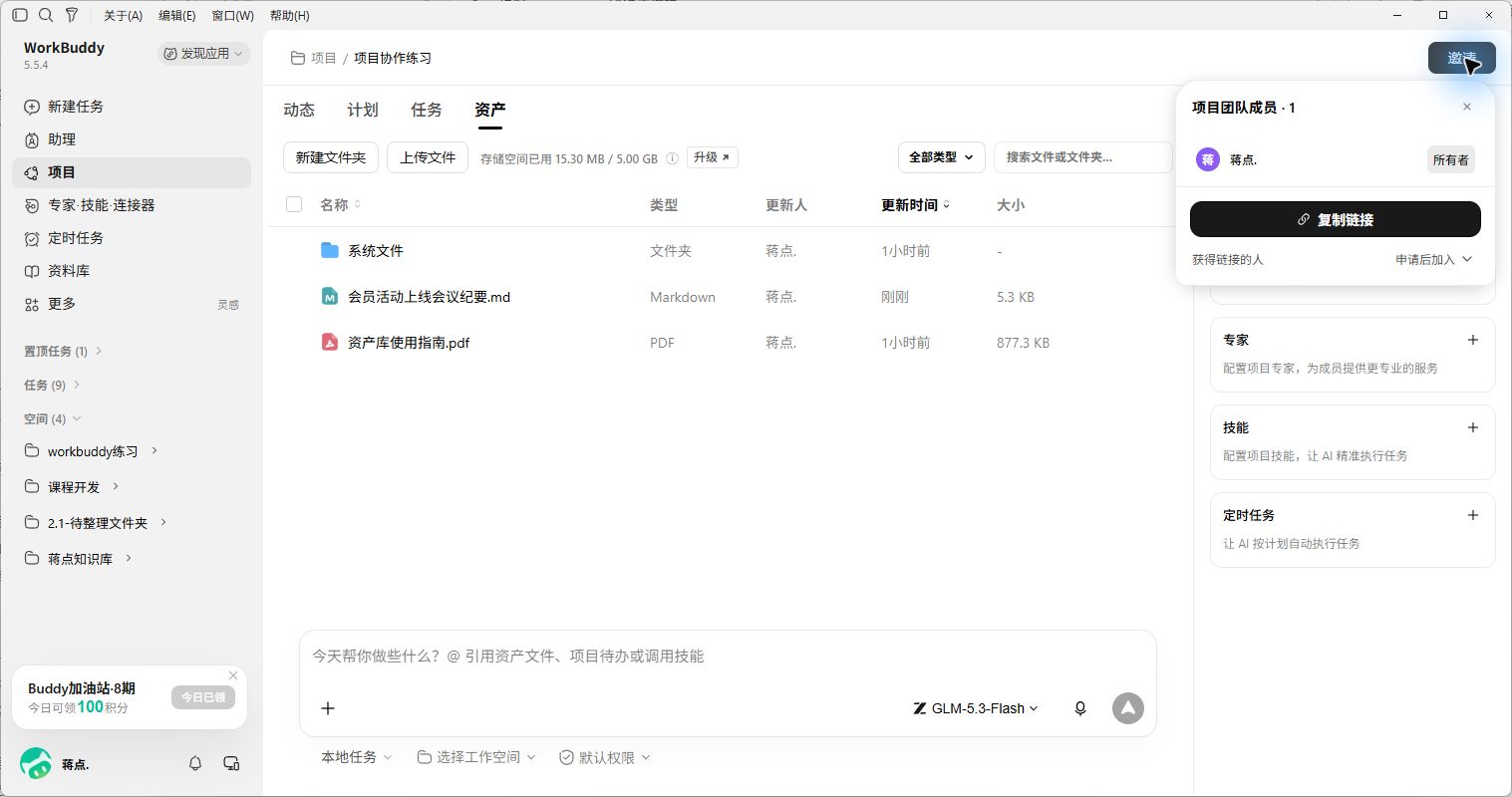Open the 窗口(W) menu
Screen dimensions: 1512x797
point(233,15)
